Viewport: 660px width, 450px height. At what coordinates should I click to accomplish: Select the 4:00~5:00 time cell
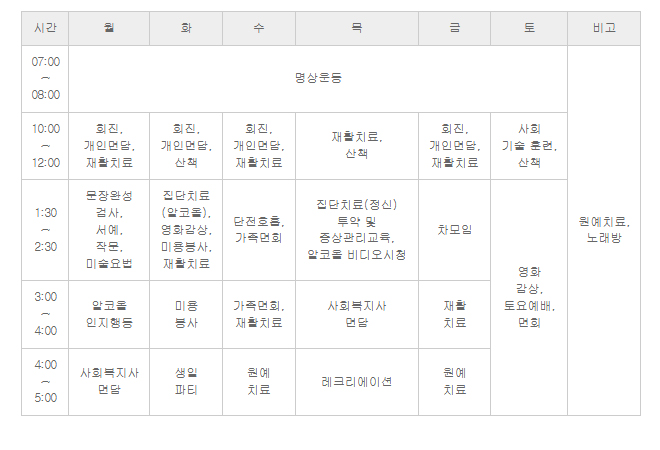(x=45, y=382)
